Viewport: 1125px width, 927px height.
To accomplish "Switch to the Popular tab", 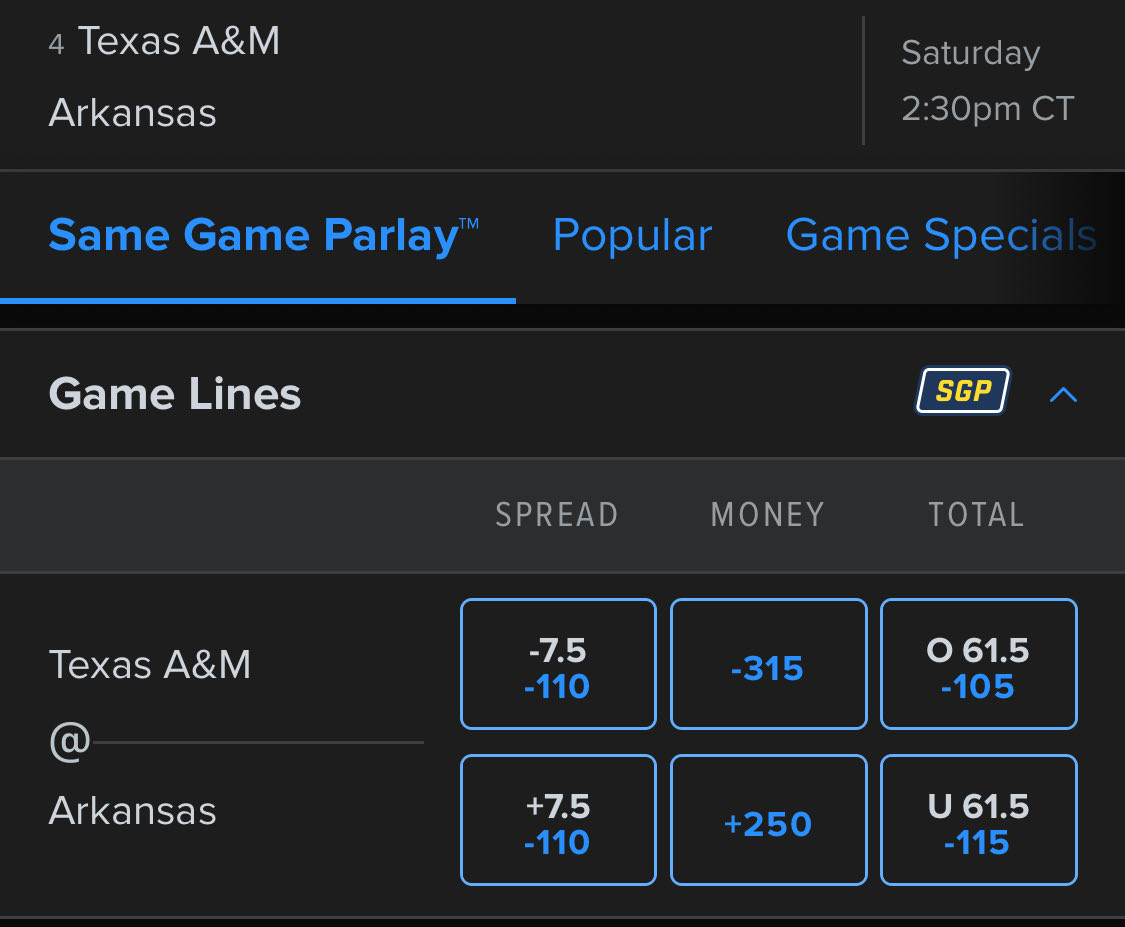I will [632, 236].
